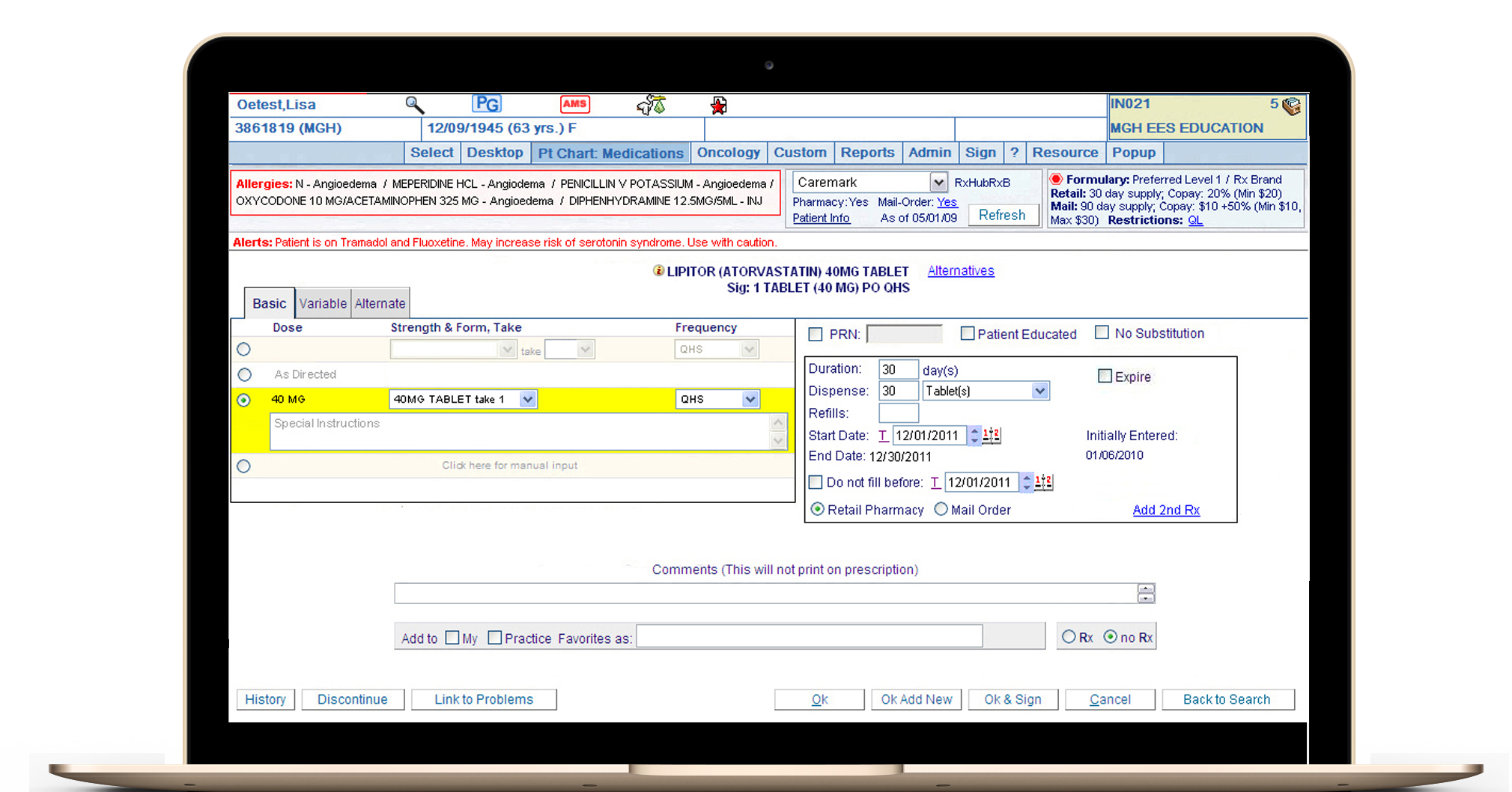Open calendar picker next to Start Date

click(992, 436)
